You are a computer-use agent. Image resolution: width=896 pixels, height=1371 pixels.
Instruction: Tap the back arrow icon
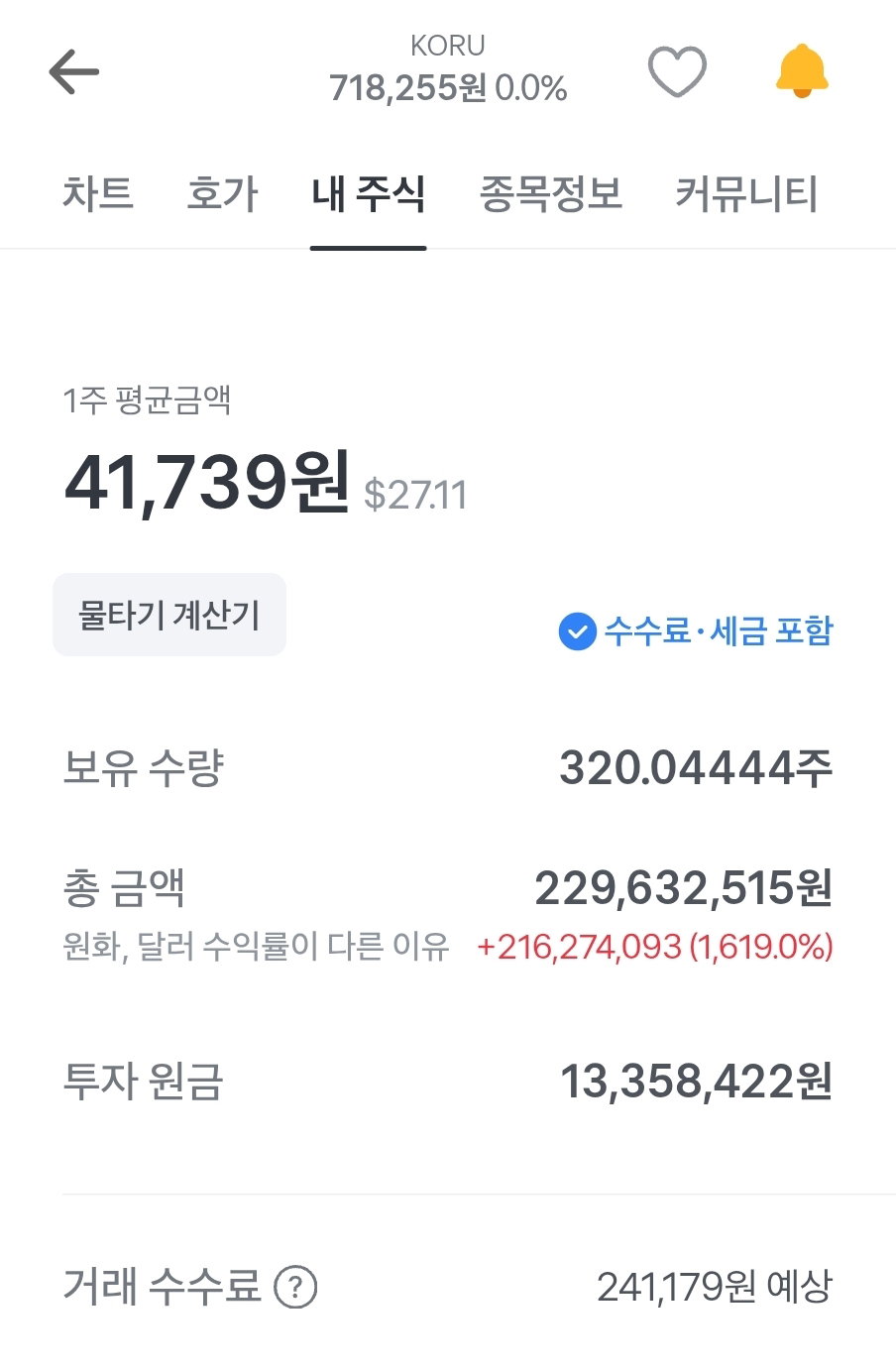(74, 72)
